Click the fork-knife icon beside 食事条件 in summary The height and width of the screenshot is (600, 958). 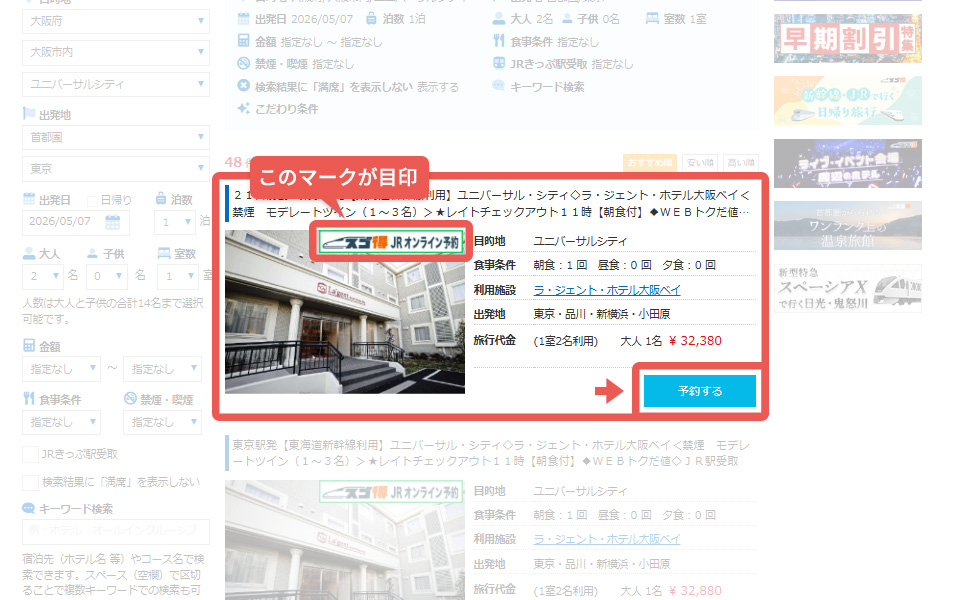pos(499,41)
